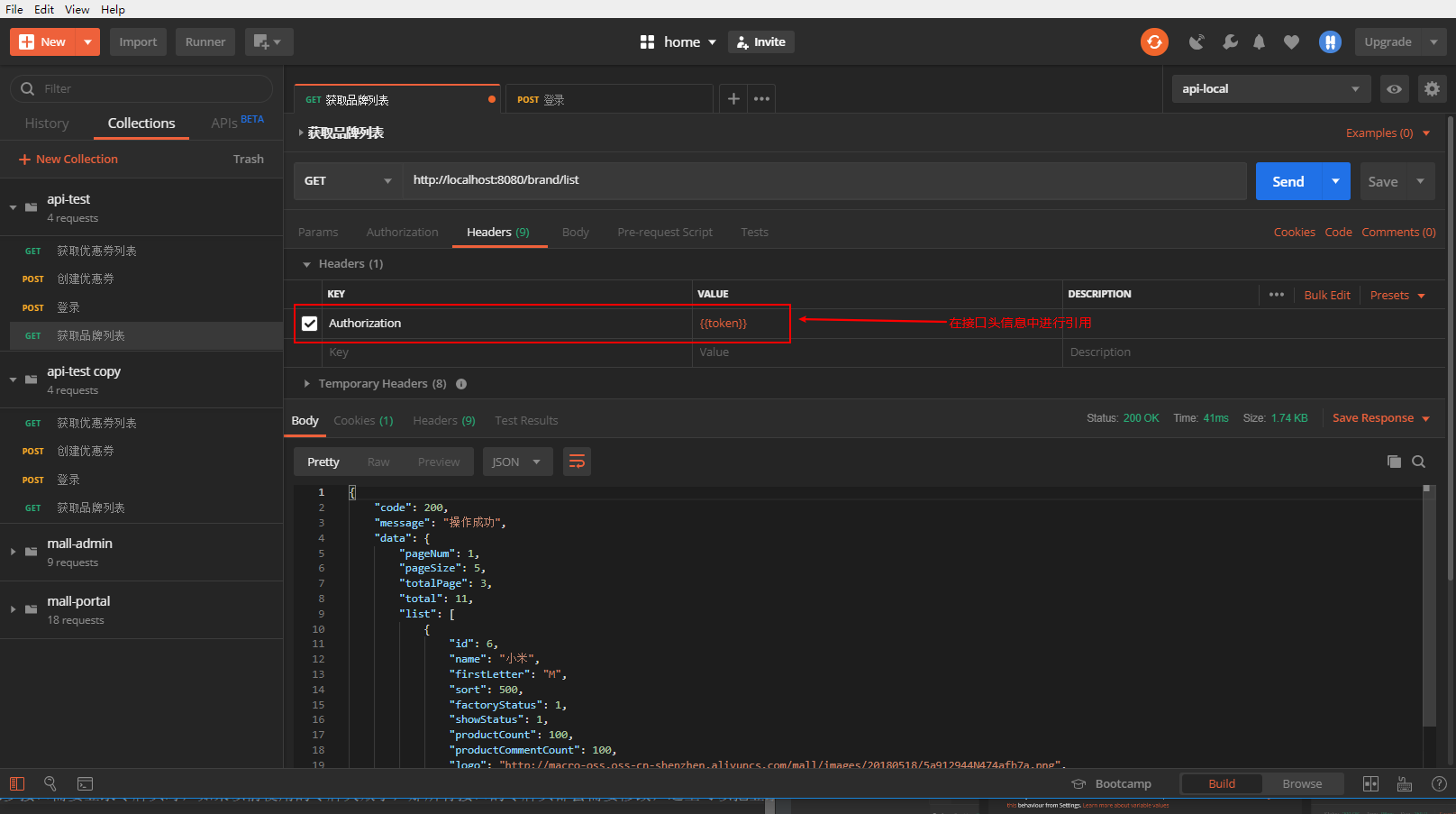
Task: Open the Postman console icon
Action: pyautogui.click(x=86, y=784)
